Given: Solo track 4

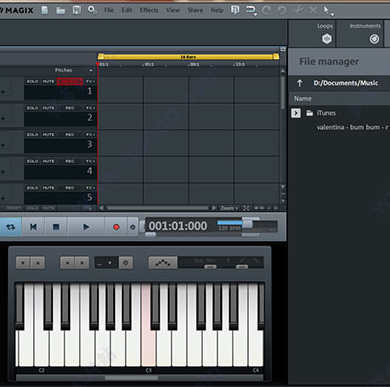Looking at the screenshot, I should (x=32, y=161).
